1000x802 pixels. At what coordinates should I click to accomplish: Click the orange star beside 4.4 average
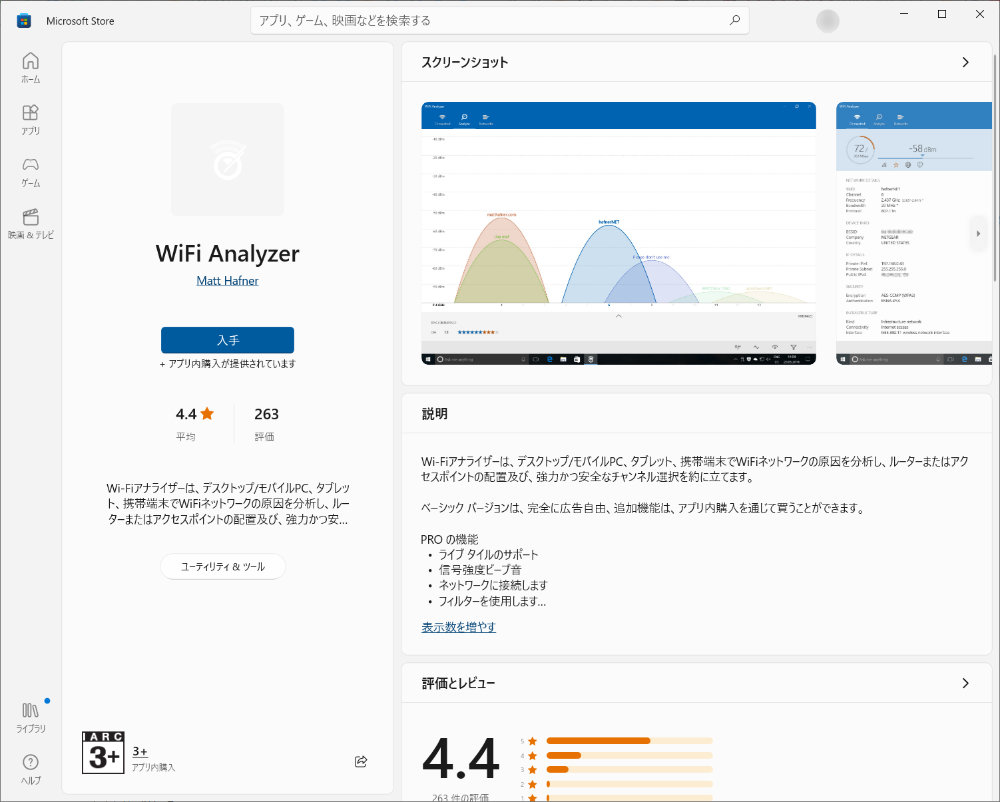pyautogui.click(x=207, y=414)
